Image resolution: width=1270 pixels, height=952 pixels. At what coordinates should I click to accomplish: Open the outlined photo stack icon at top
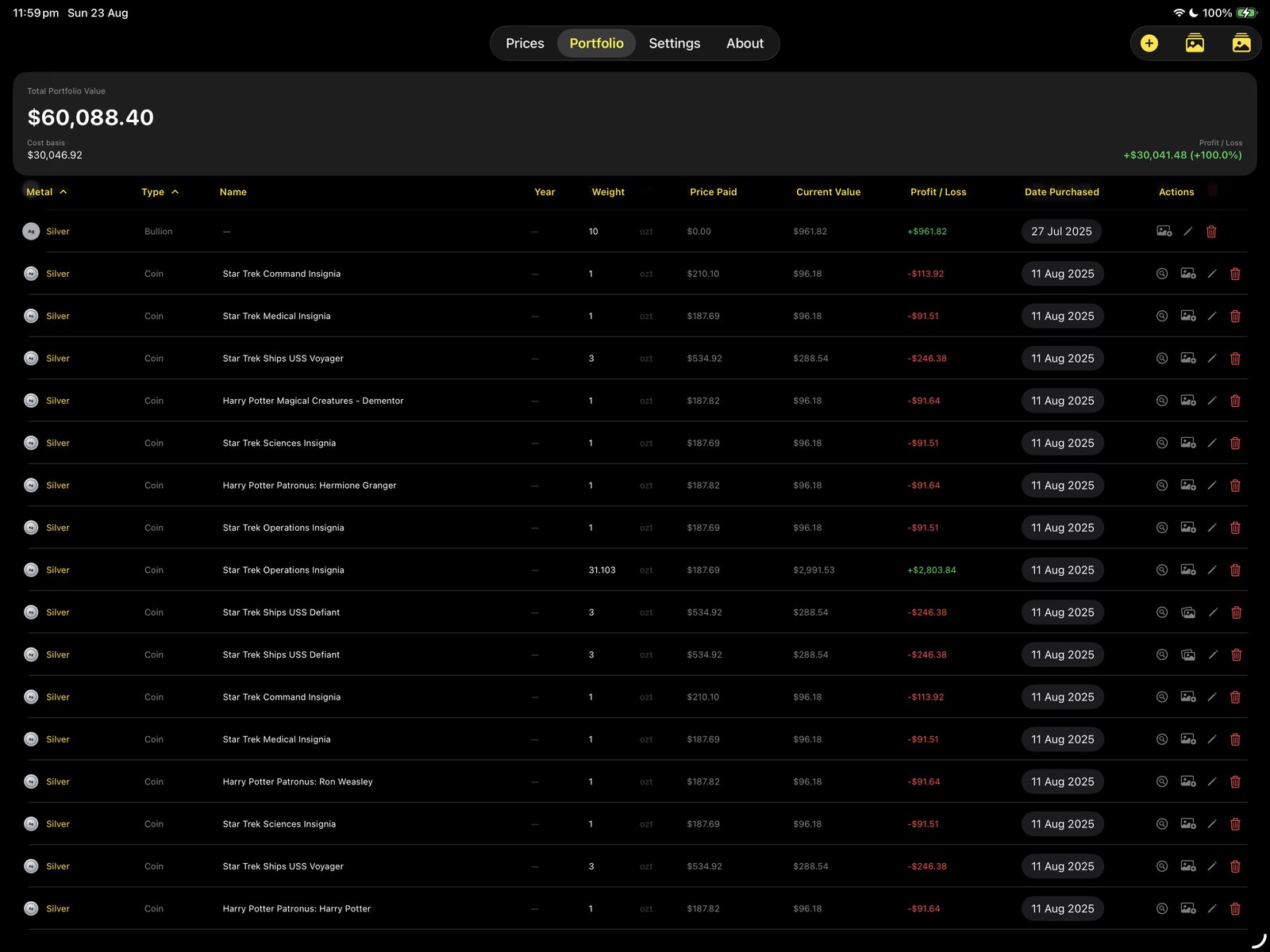click(x=1195, y=44)
